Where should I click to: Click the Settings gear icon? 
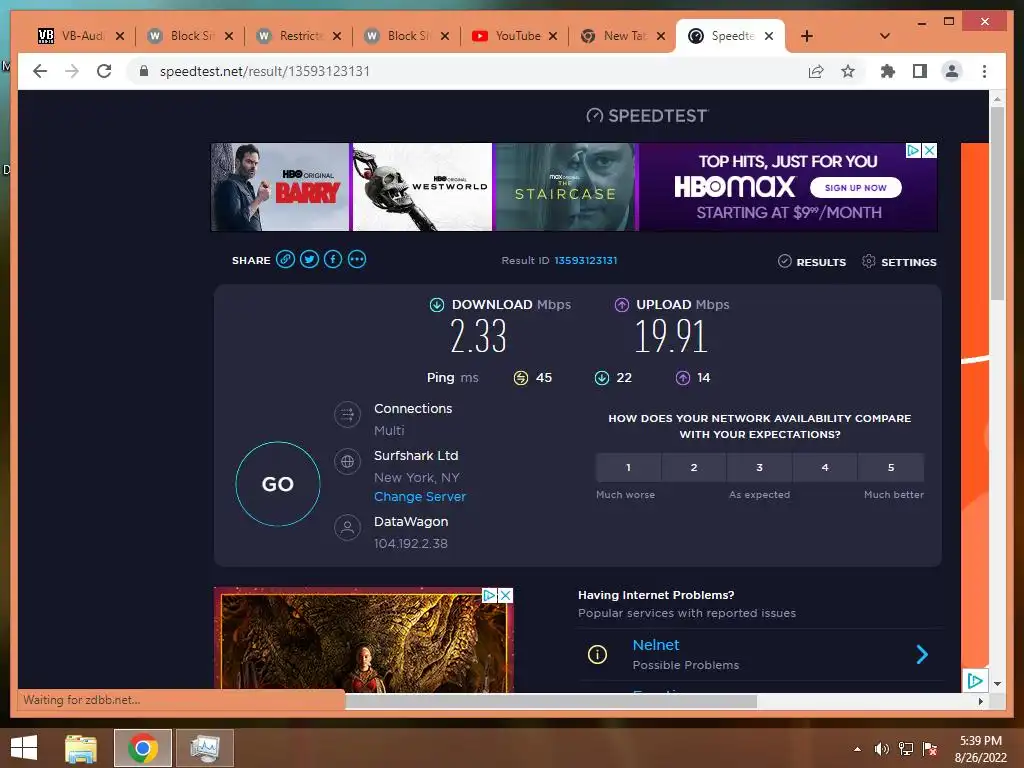pos(868,261)
